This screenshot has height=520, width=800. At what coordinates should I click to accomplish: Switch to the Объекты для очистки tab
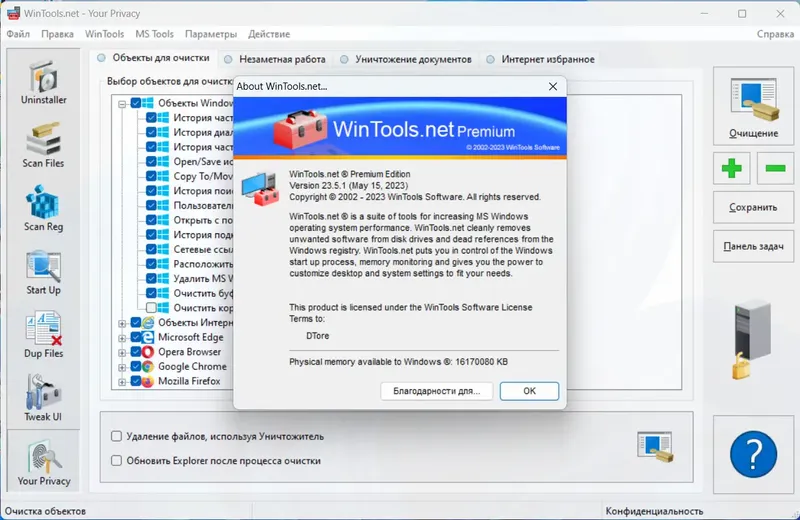point(154,58)
